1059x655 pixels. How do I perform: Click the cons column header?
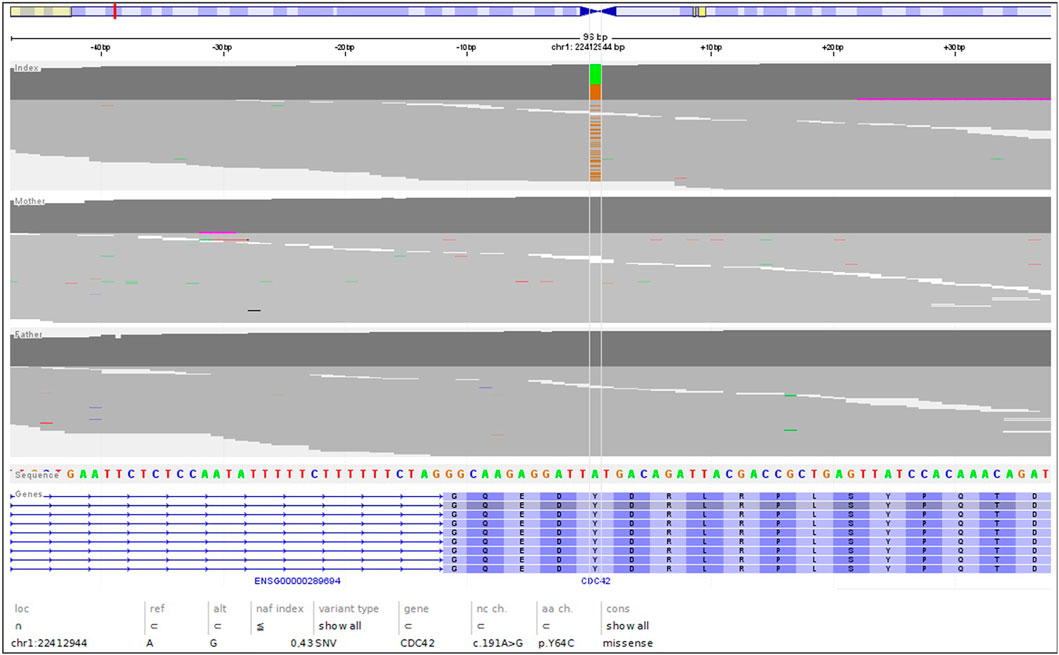(617, 609)
